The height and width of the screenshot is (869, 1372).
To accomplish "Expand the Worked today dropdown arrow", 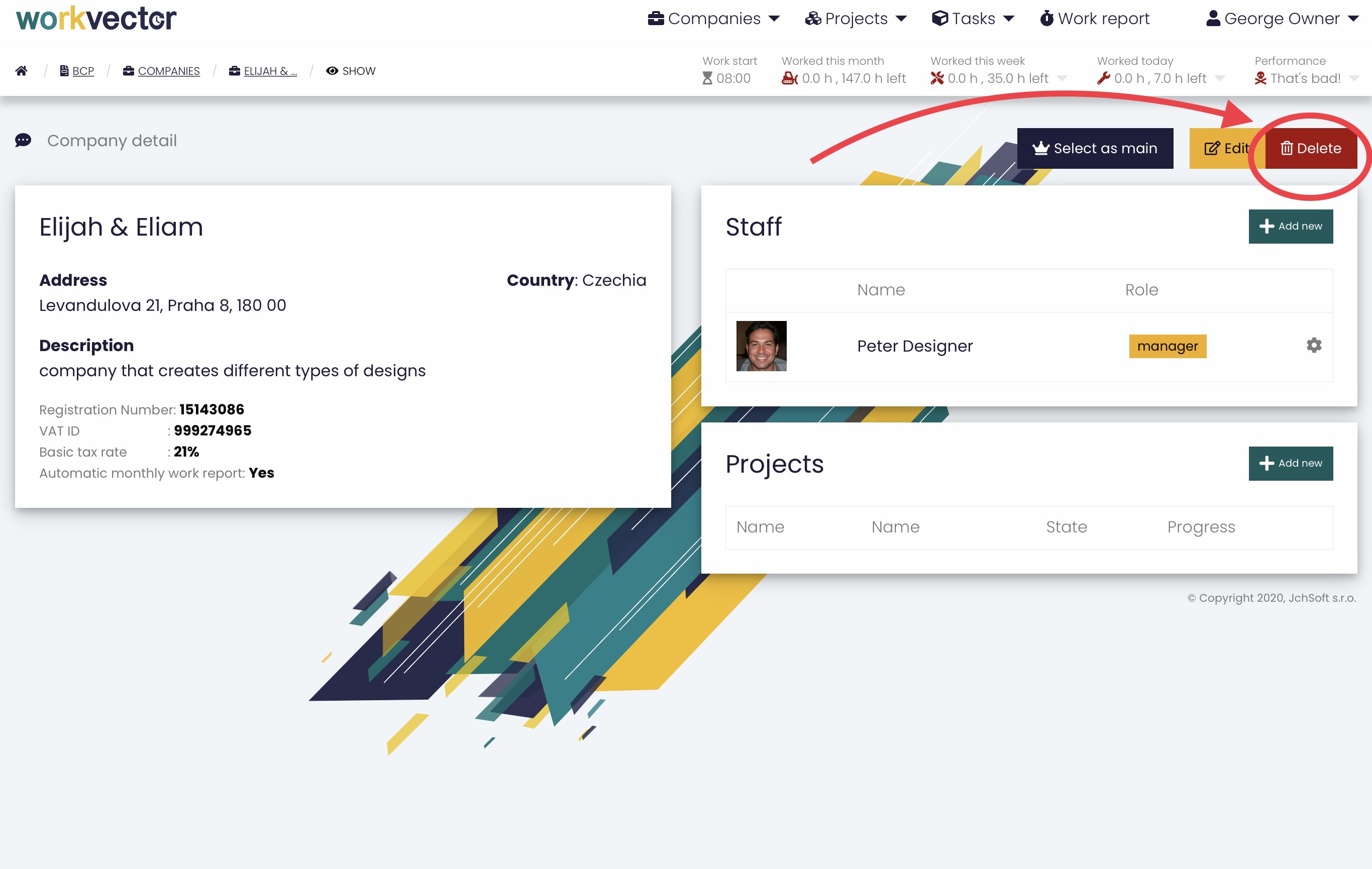I will pyautogui.click(x=1220, y=78).
